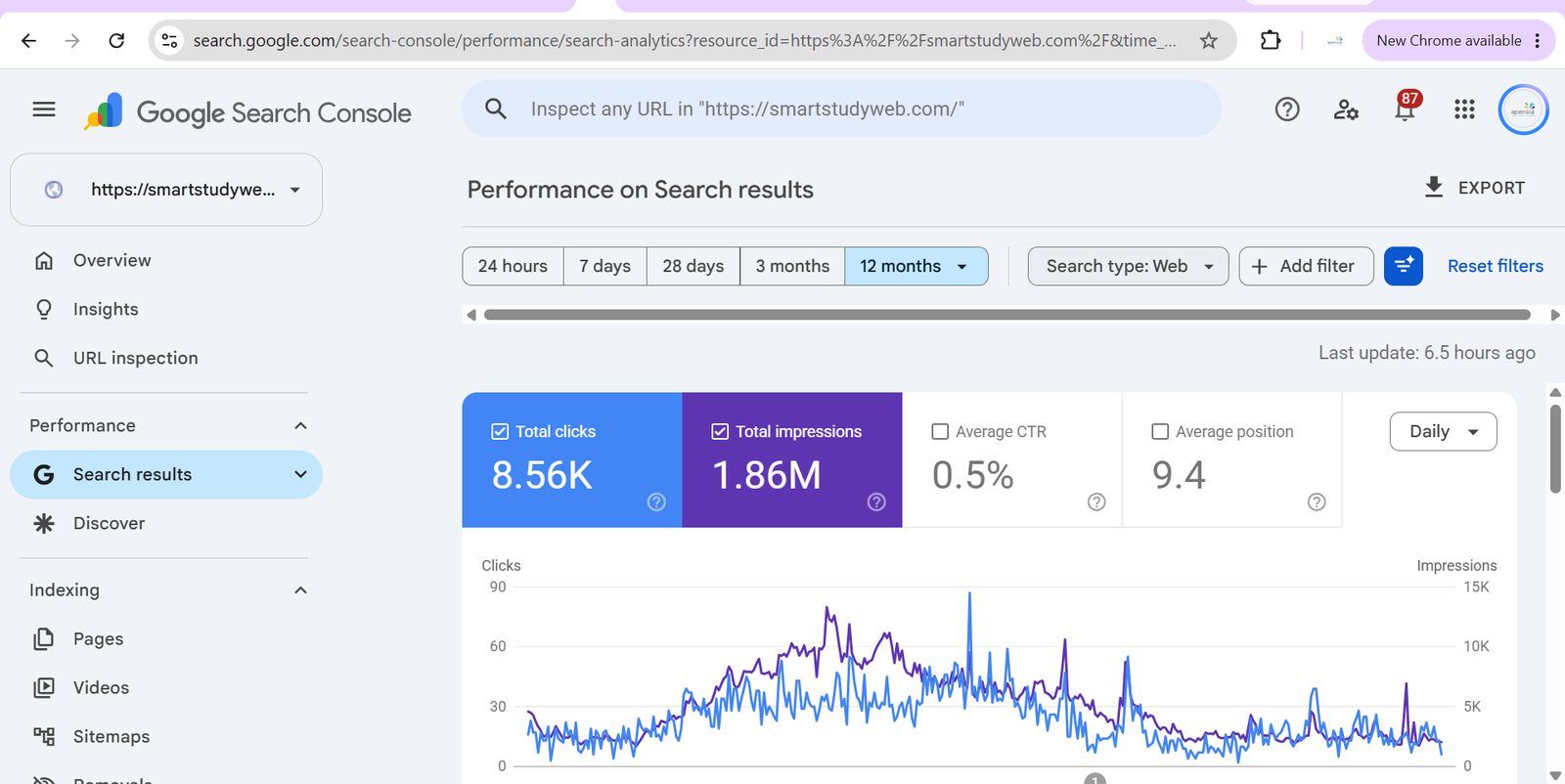Click Average CTR help question icon
The width and height of the screenshot is (1565, 784).
[1096, 501]
